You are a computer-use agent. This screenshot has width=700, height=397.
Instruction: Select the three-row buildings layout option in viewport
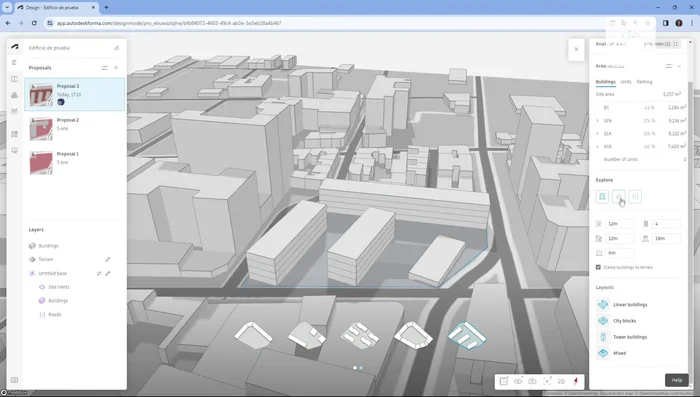point(360,335)
